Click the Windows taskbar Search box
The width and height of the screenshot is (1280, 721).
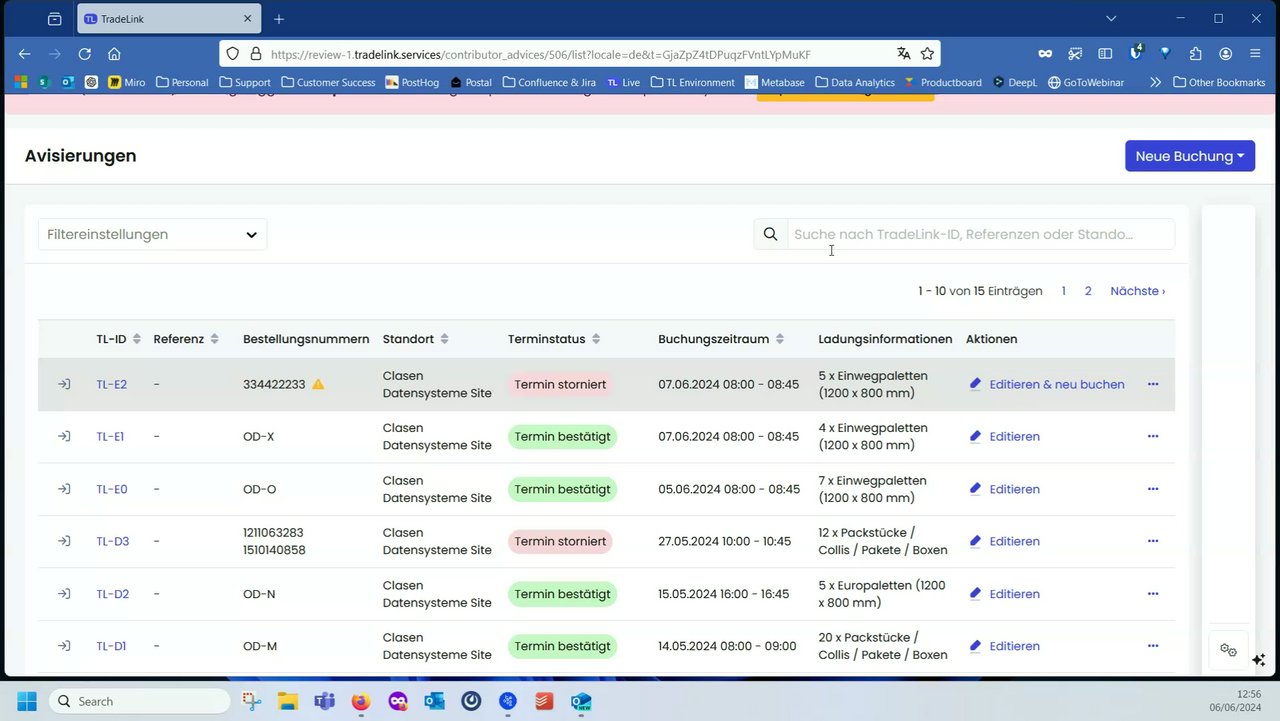tap(139, 701)
